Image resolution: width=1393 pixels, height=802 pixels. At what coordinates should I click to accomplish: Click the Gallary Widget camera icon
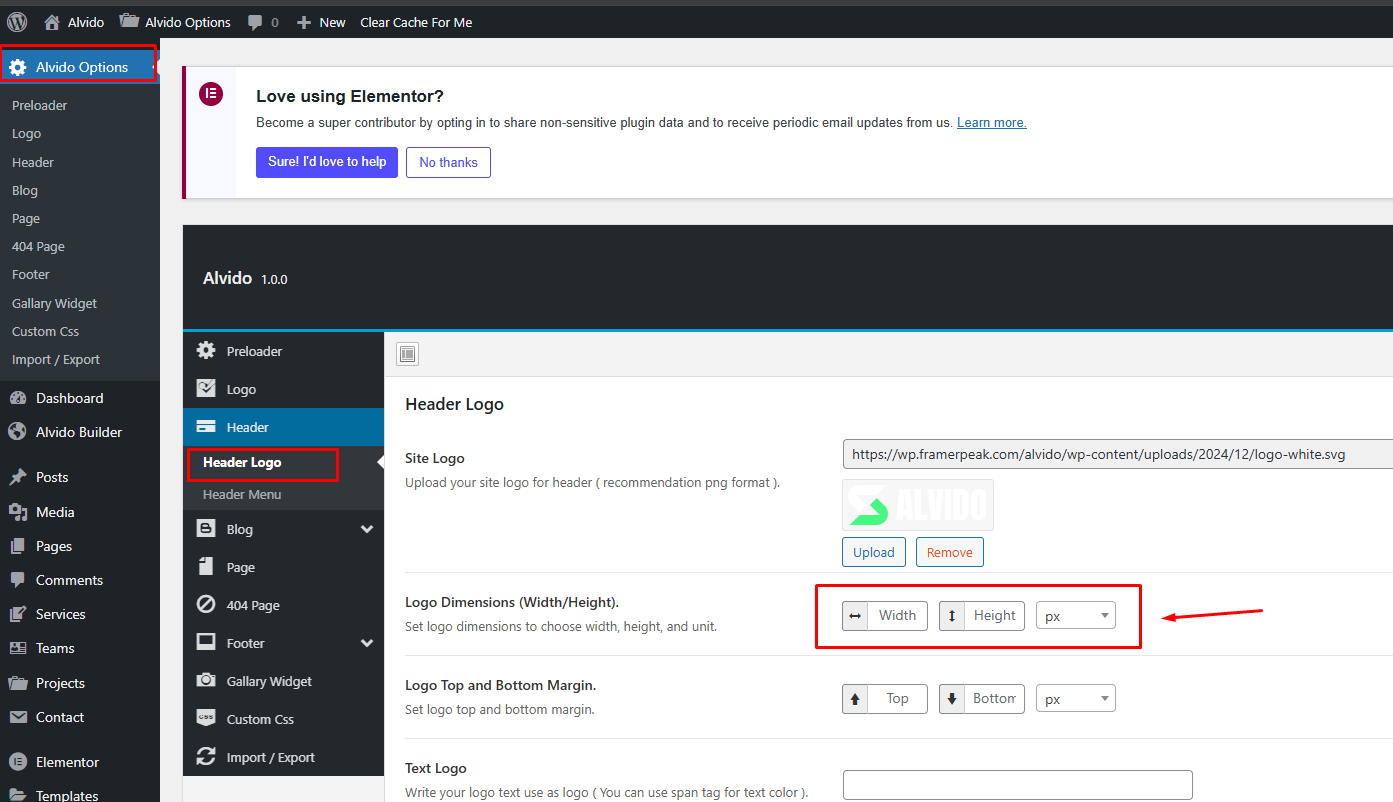(x=206, y=681)
